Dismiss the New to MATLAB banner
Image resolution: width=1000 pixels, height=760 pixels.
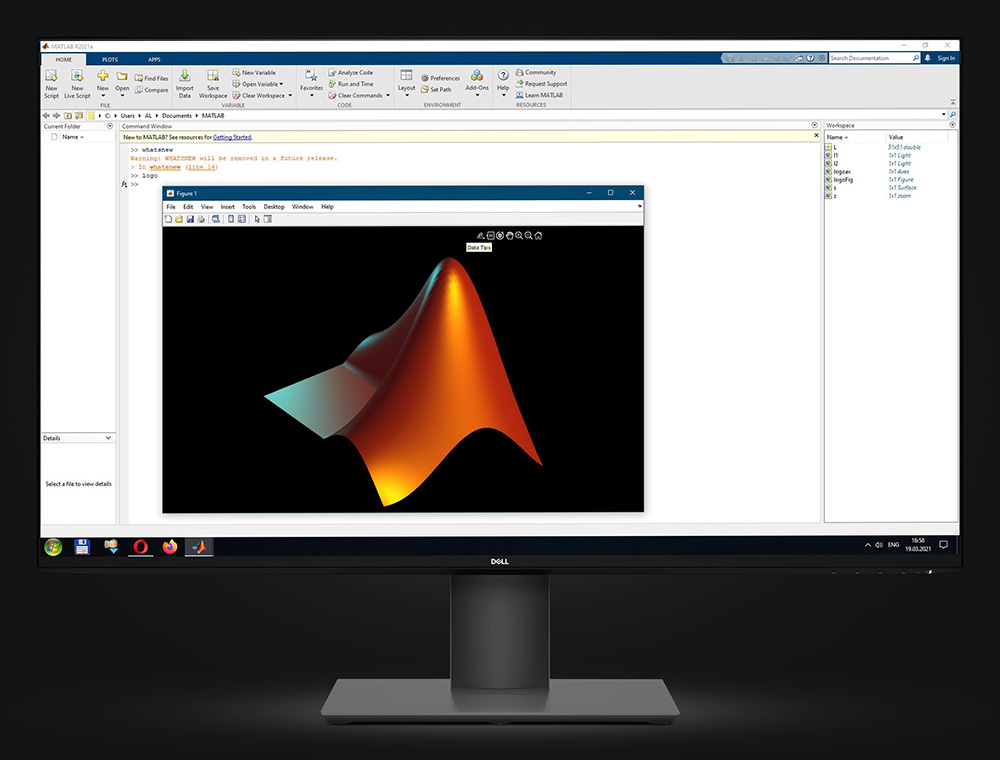pyautogui.click(x=816, y=136)
